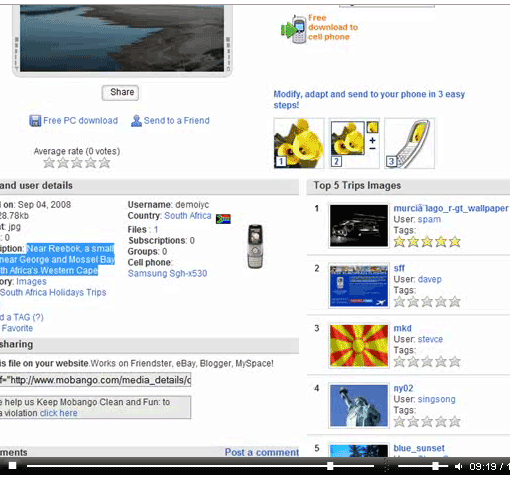This screenshot has width=510, height=480.
Task: Rate the image with the fifth star
Action: coord(104,163)
